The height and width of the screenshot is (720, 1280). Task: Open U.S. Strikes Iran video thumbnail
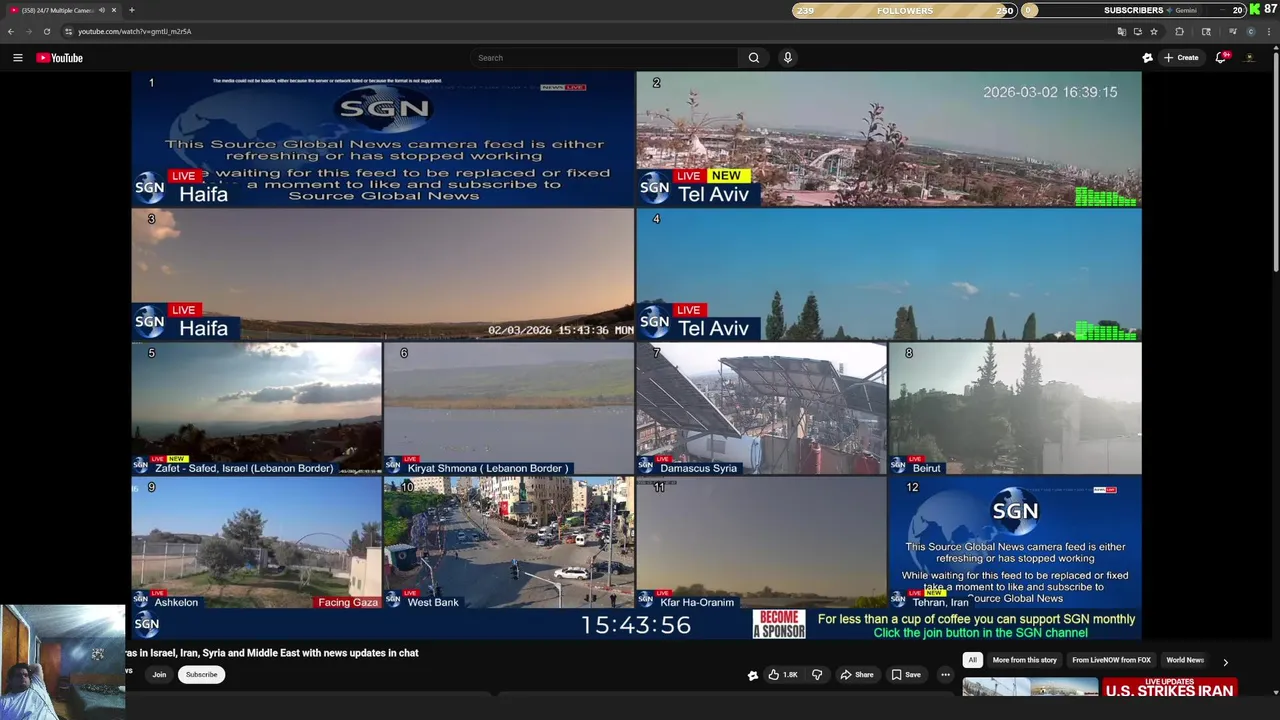tap(1170, 688)
